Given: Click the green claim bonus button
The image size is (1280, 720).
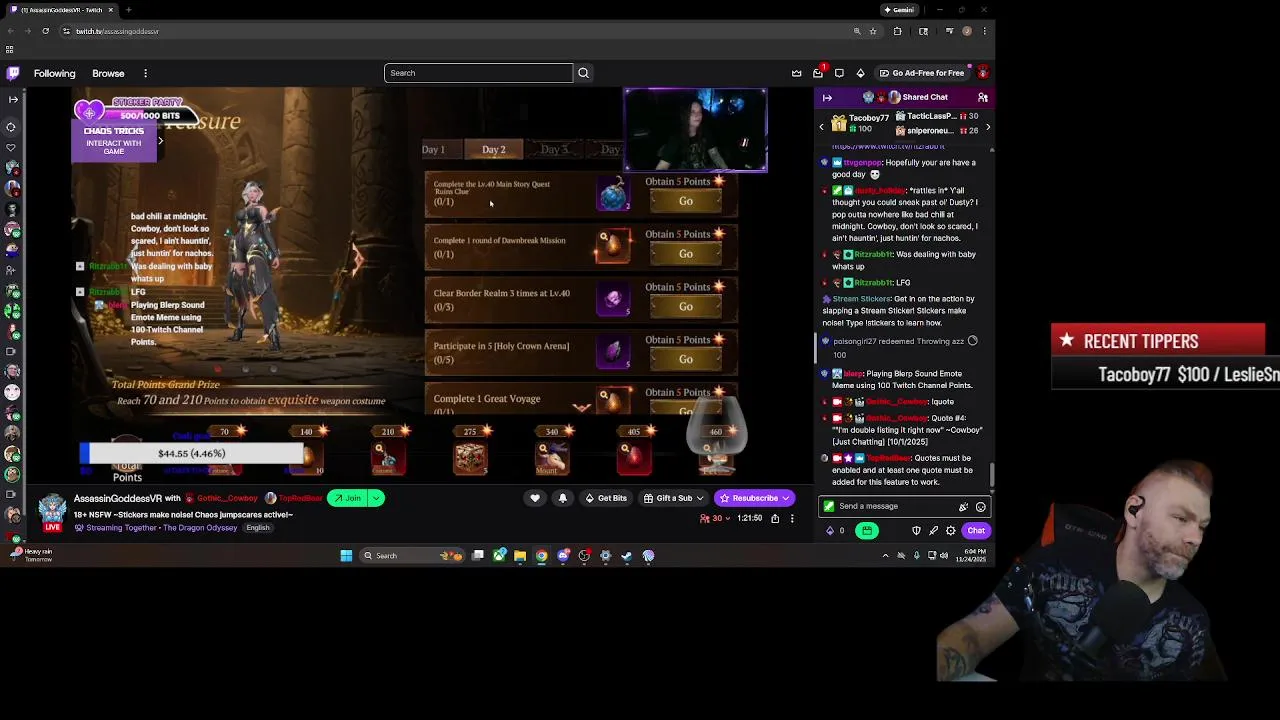Looking at the screenshot, I should click(x=867, y=531).
